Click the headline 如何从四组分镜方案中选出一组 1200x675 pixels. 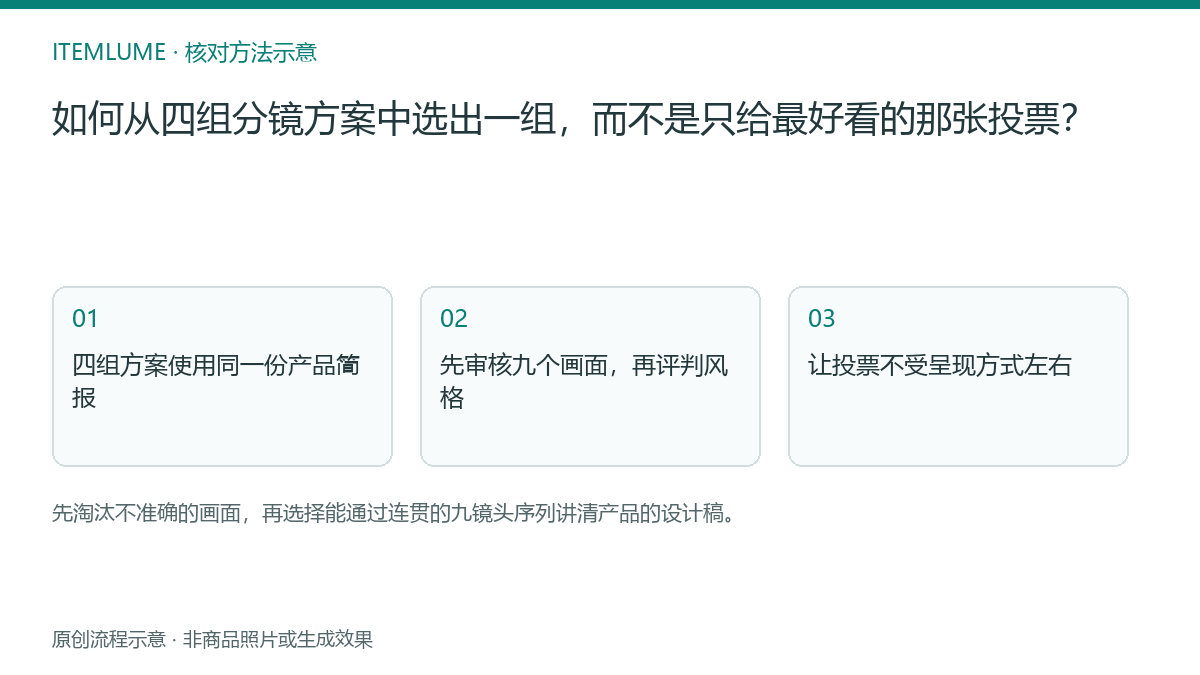(x=564, y=119)
